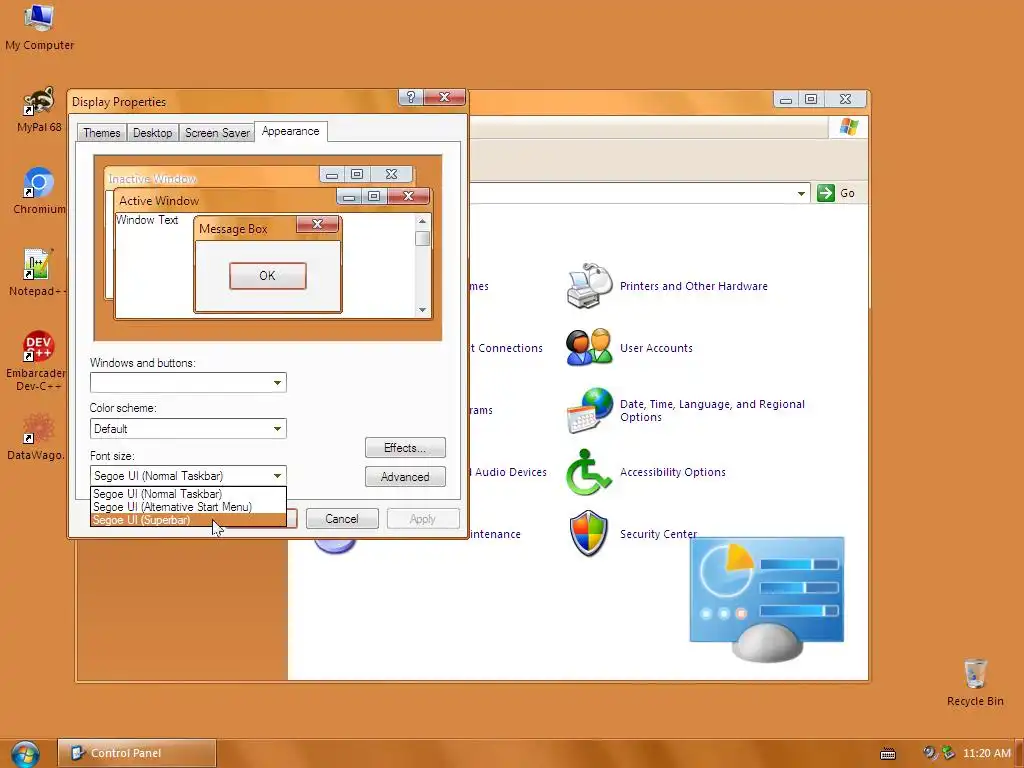Click the Accessibility Options wheelchair icon

pos(589,472)
